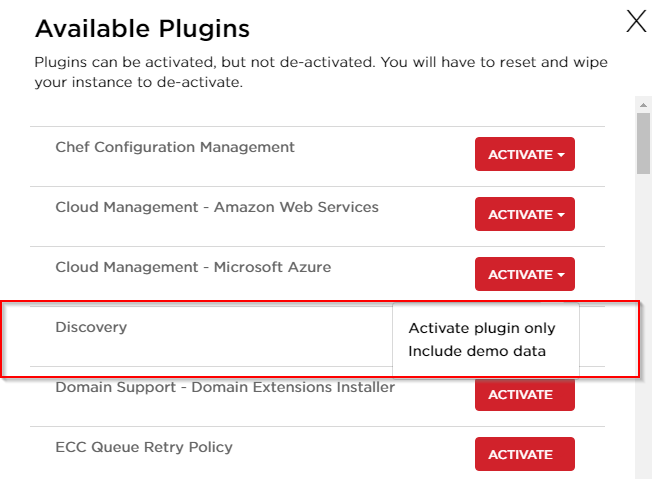This screenshot has width=664, height=479.
Task: Click the scrollbar up arrow
Action: point(643,105)
